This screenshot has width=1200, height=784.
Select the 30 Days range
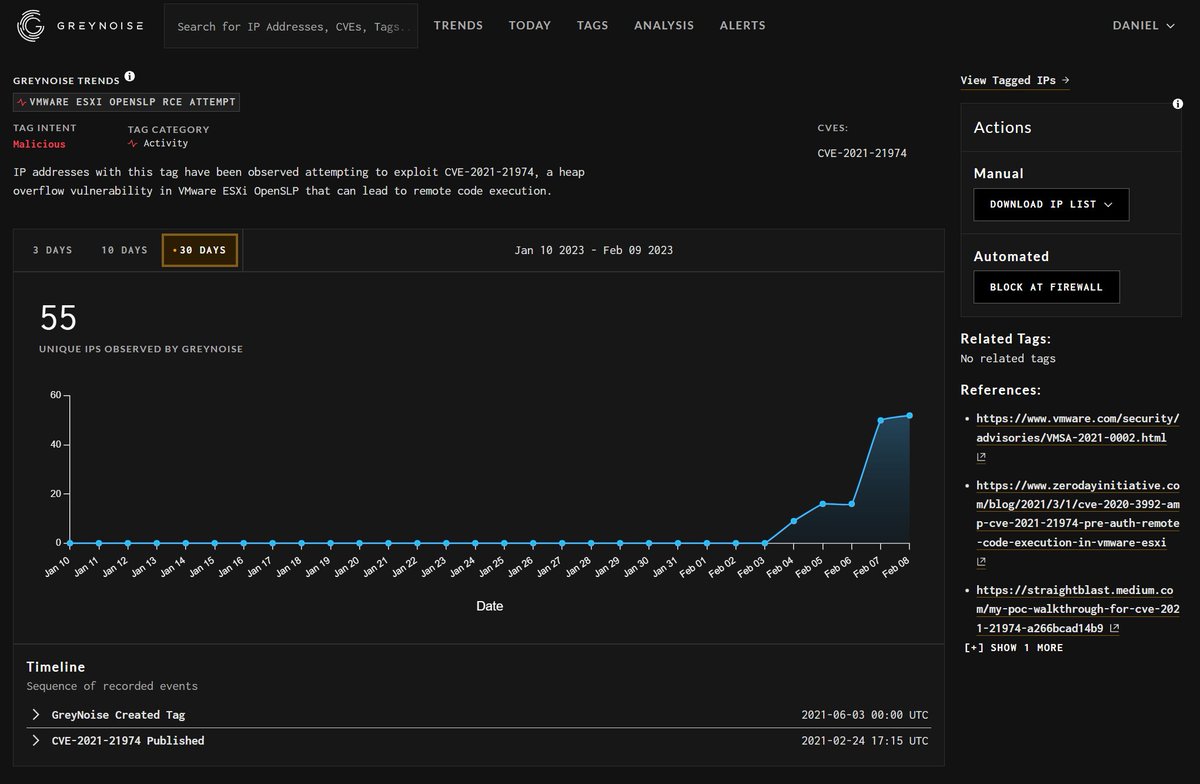pos(200,250)
